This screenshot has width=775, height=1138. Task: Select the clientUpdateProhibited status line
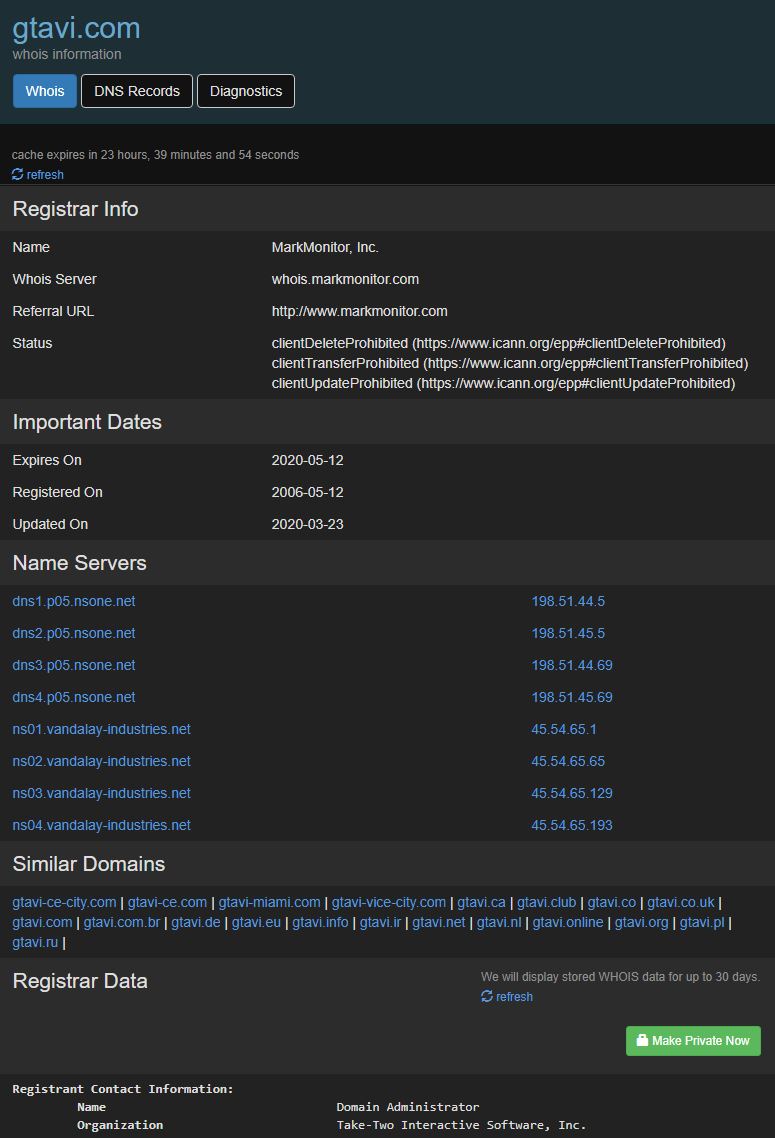(504, 382)
